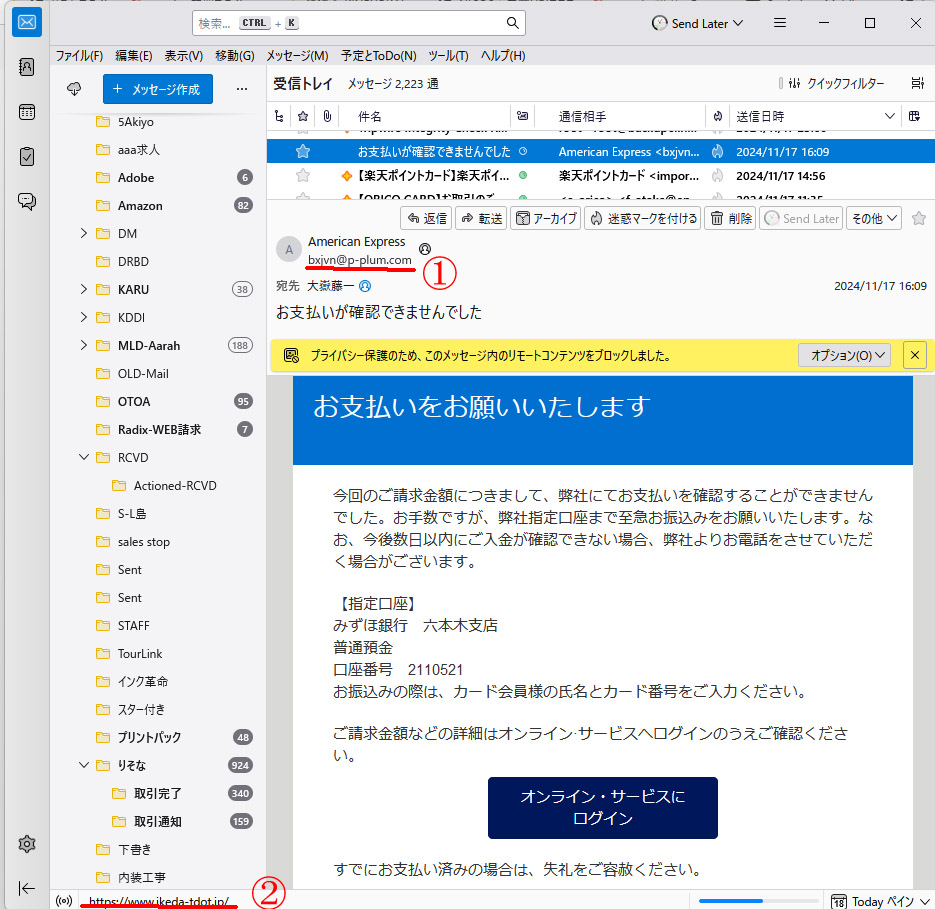
Task: Click the 返信 reply button
Action: coord(426,218)
